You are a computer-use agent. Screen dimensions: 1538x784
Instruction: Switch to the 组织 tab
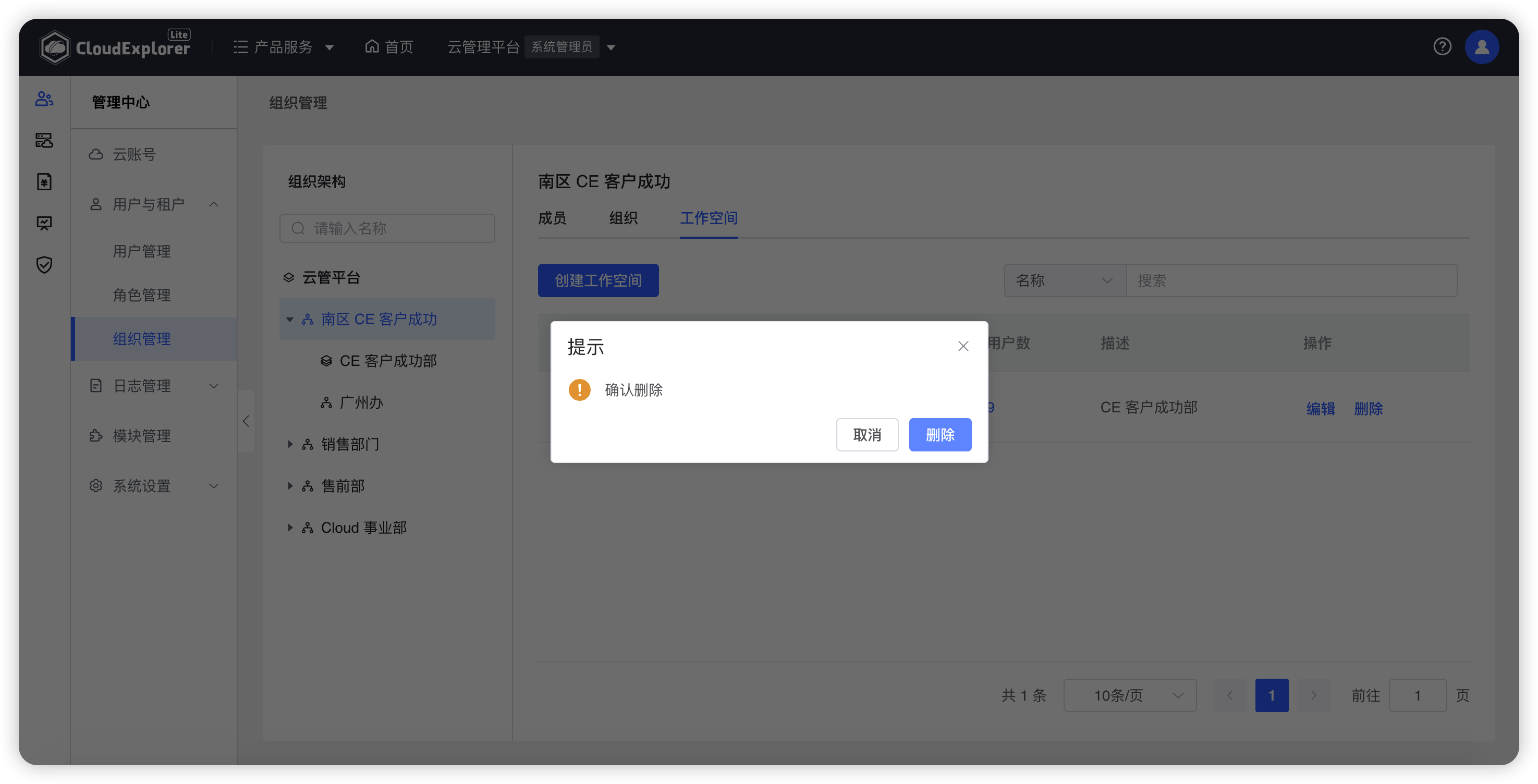(624, 218)
